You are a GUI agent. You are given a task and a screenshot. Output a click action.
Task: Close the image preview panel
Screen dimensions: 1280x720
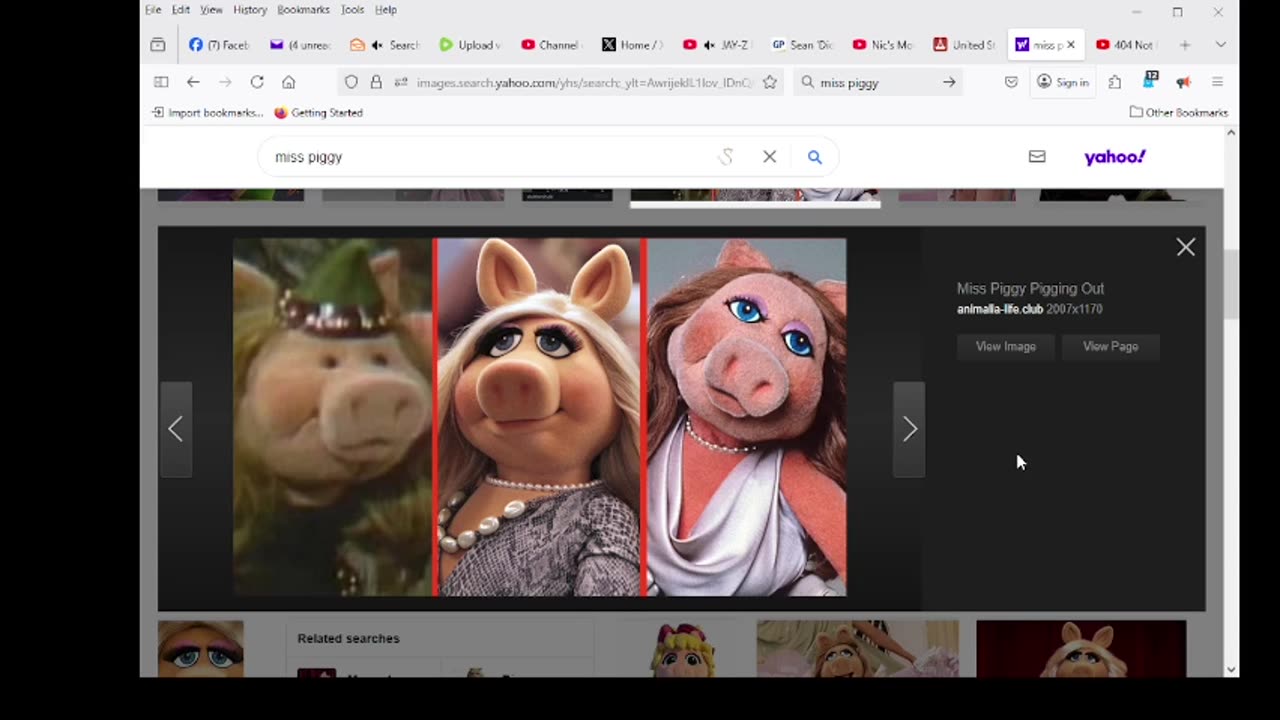click(1186, 247)
